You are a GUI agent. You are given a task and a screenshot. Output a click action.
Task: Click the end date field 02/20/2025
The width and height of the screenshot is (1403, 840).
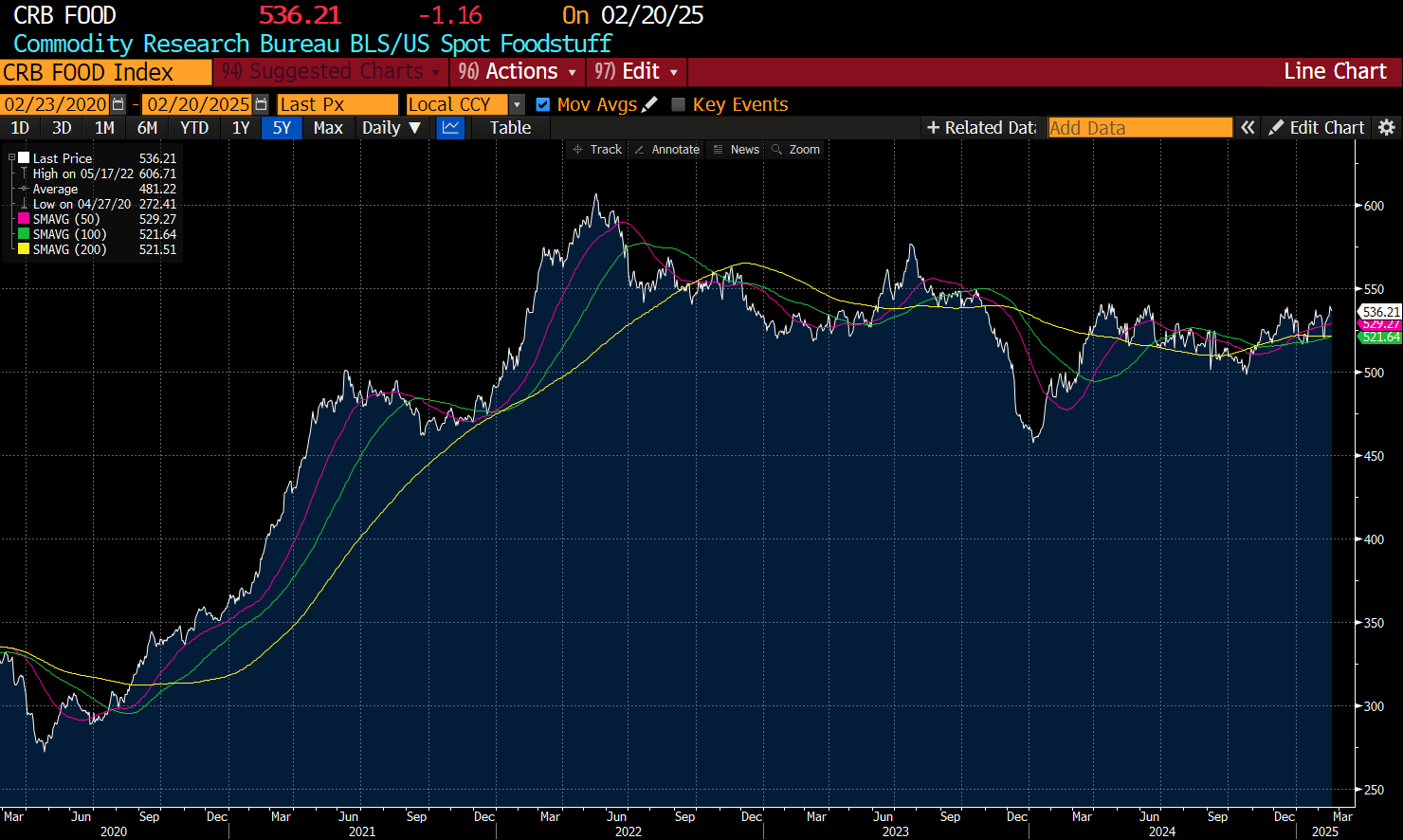(198, 104)
